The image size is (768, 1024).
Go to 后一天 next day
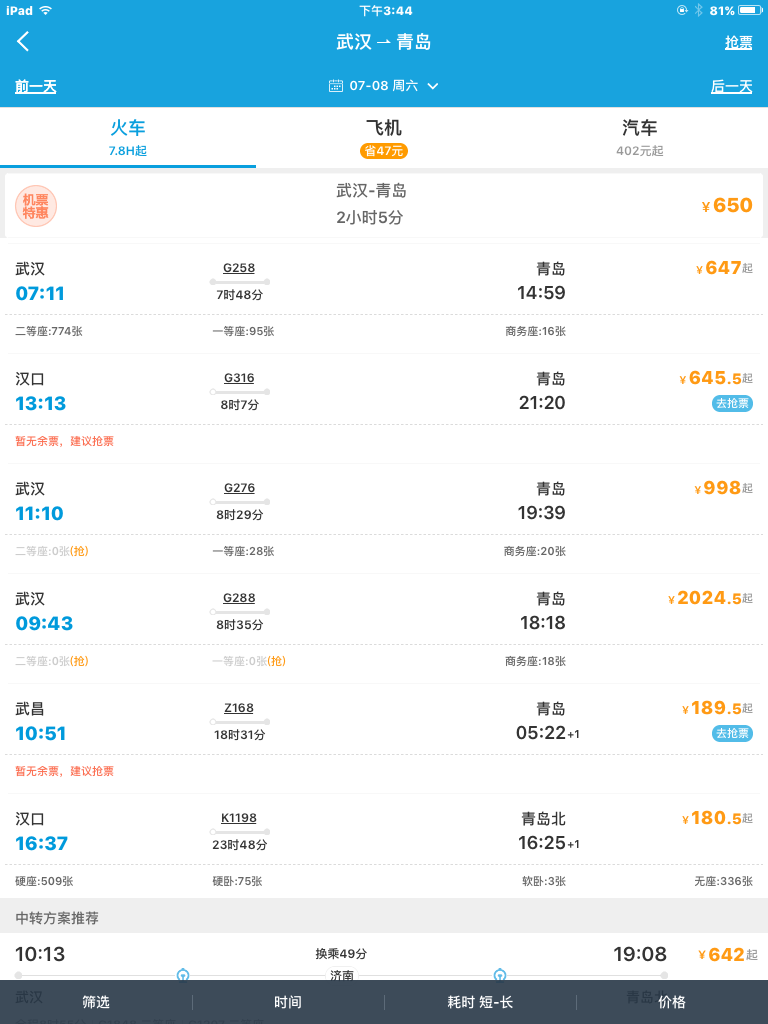coord(731,86)
